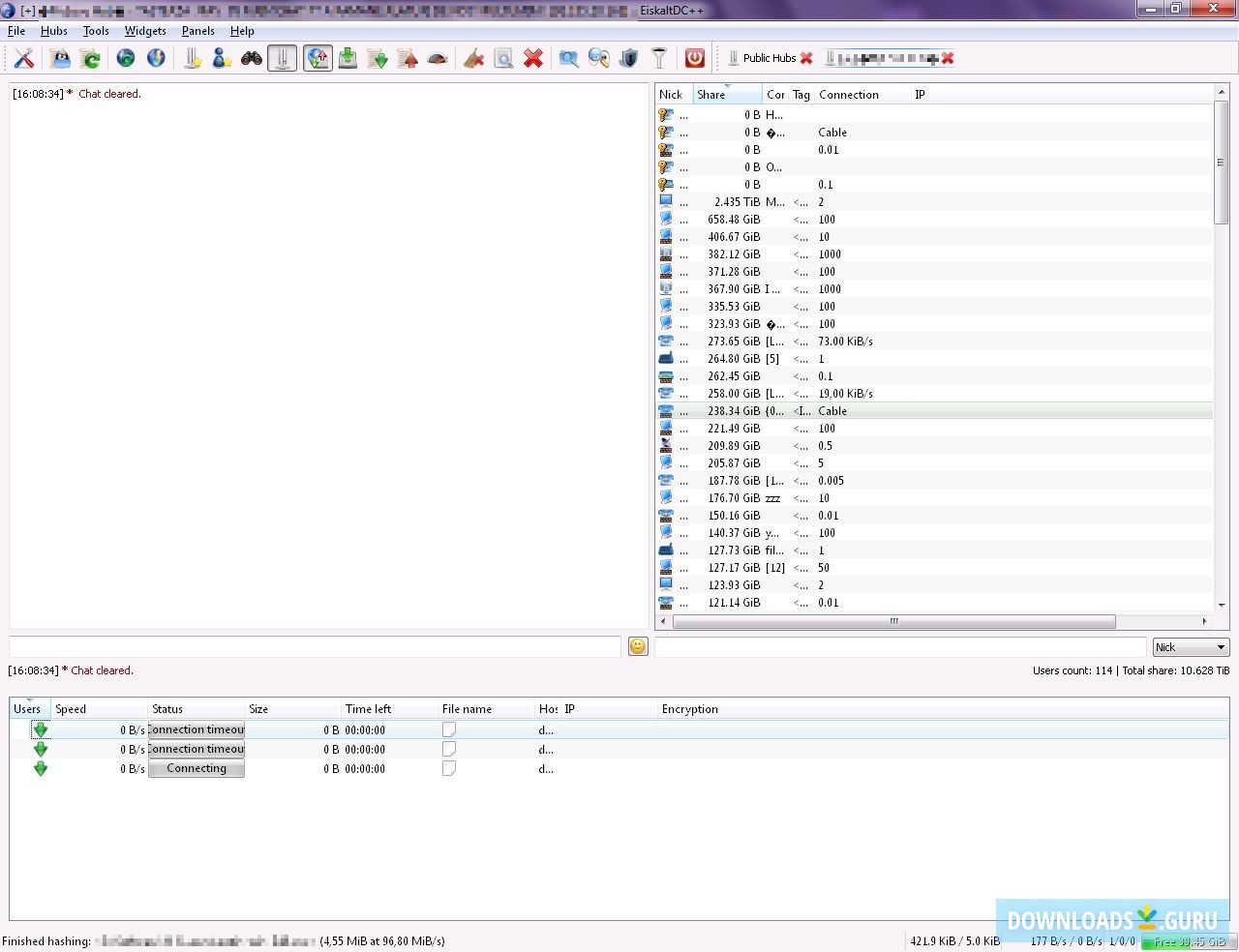Image resolution: width=1239 pixels, height=952 pixels.
Task: Click the green download arrow of the Connecting transfer
Action: [x=41, y=768]
